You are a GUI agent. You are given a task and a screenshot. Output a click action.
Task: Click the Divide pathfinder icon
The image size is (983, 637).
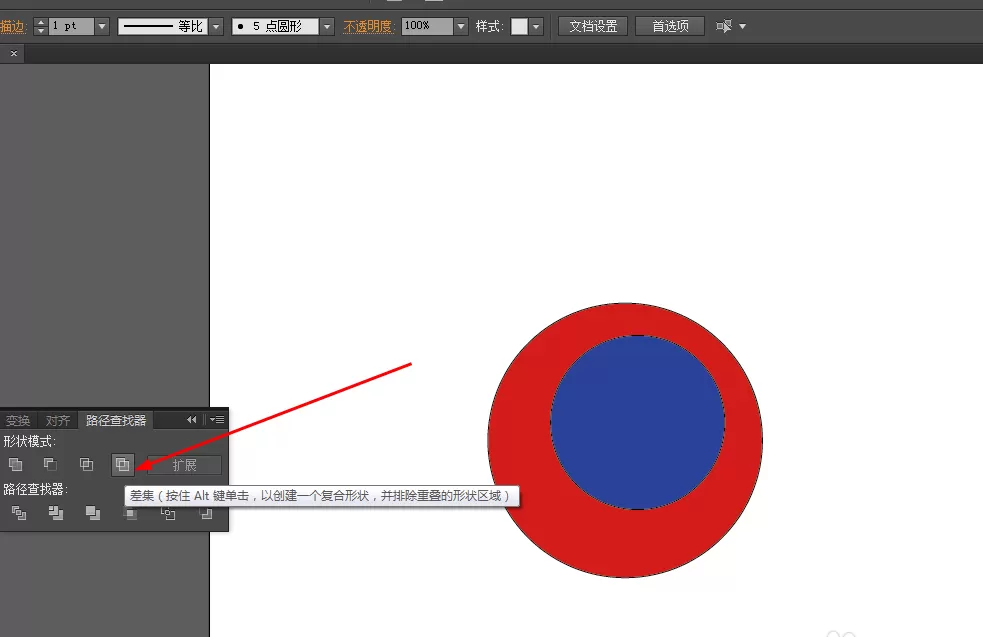(x=19, y=513)
